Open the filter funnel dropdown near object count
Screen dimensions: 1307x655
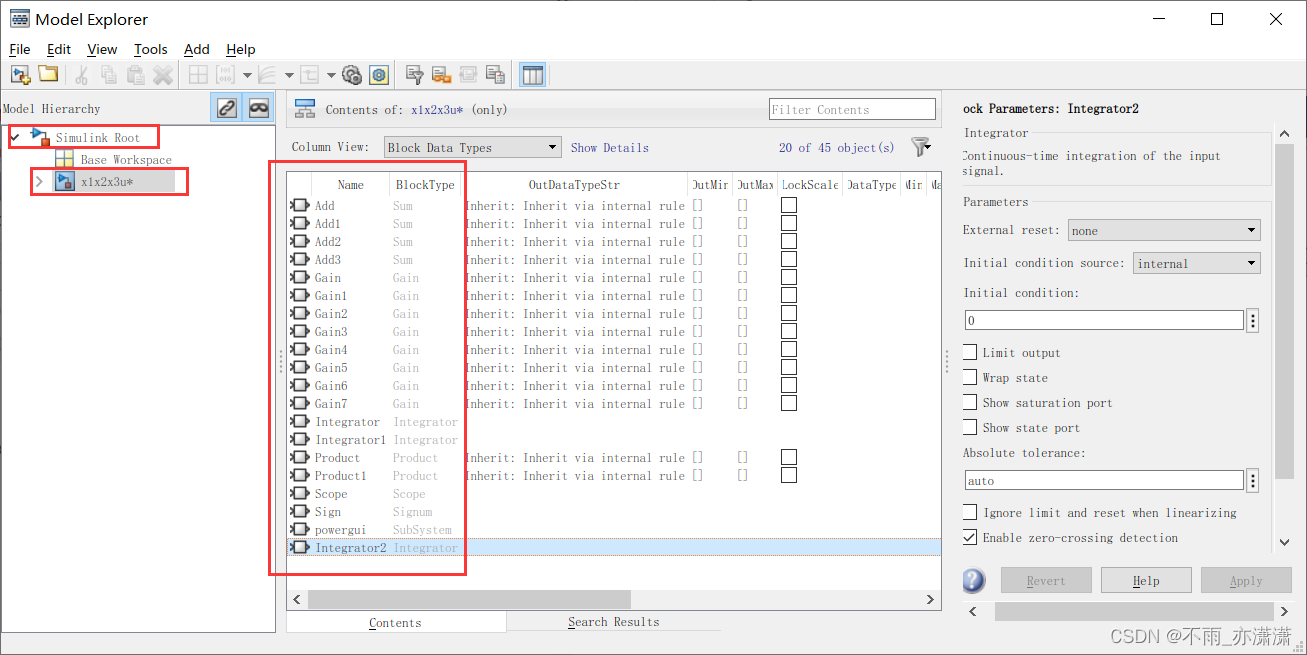coord(921,147)
